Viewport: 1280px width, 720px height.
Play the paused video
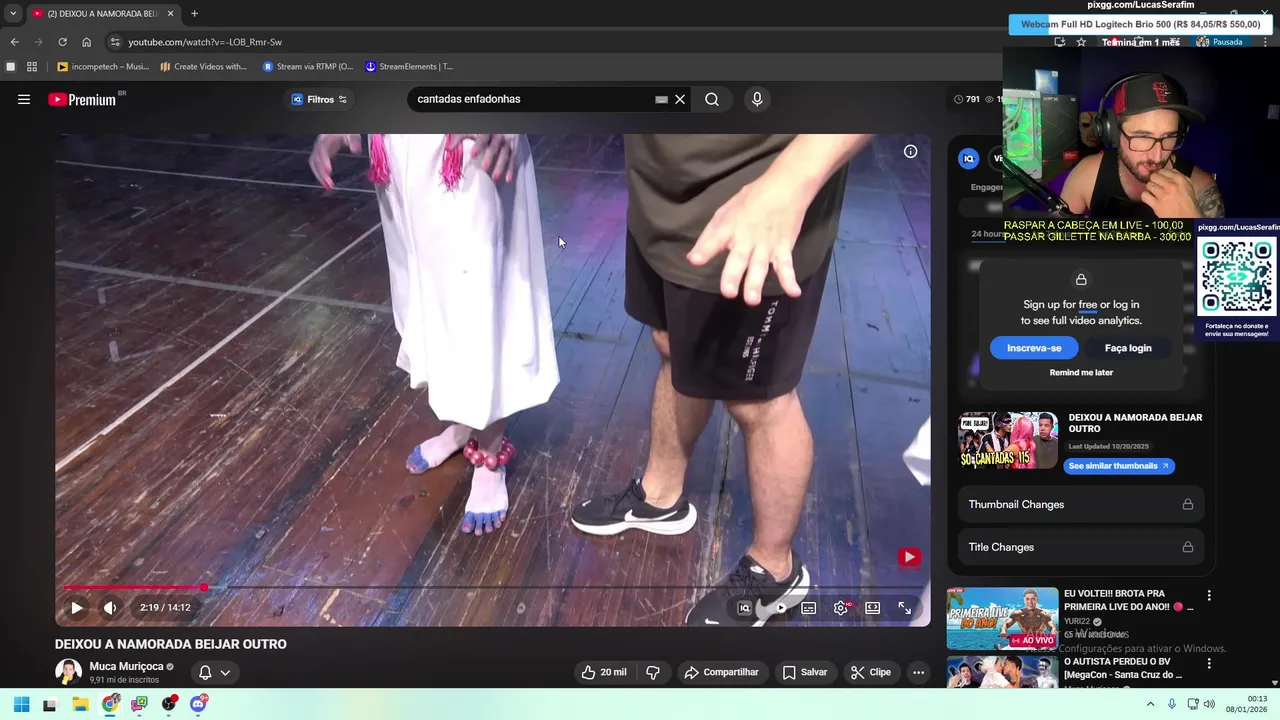76,607
